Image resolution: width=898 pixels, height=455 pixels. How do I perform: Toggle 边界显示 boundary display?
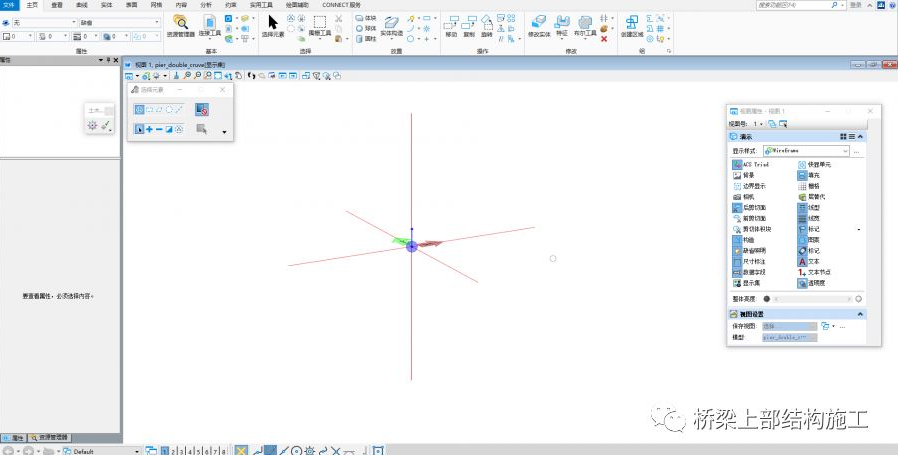pyautogui.click(x=749, y=186)
